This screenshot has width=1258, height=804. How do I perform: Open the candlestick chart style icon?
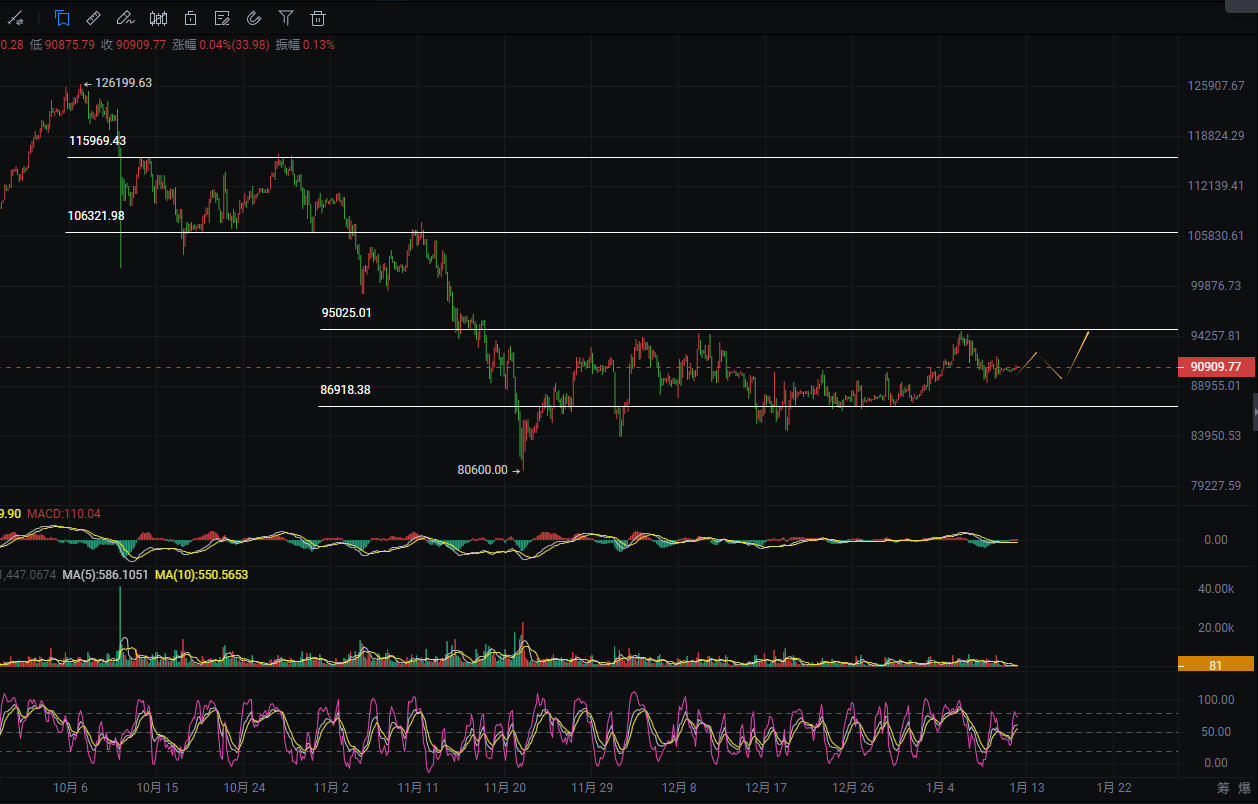coord(158,18)
